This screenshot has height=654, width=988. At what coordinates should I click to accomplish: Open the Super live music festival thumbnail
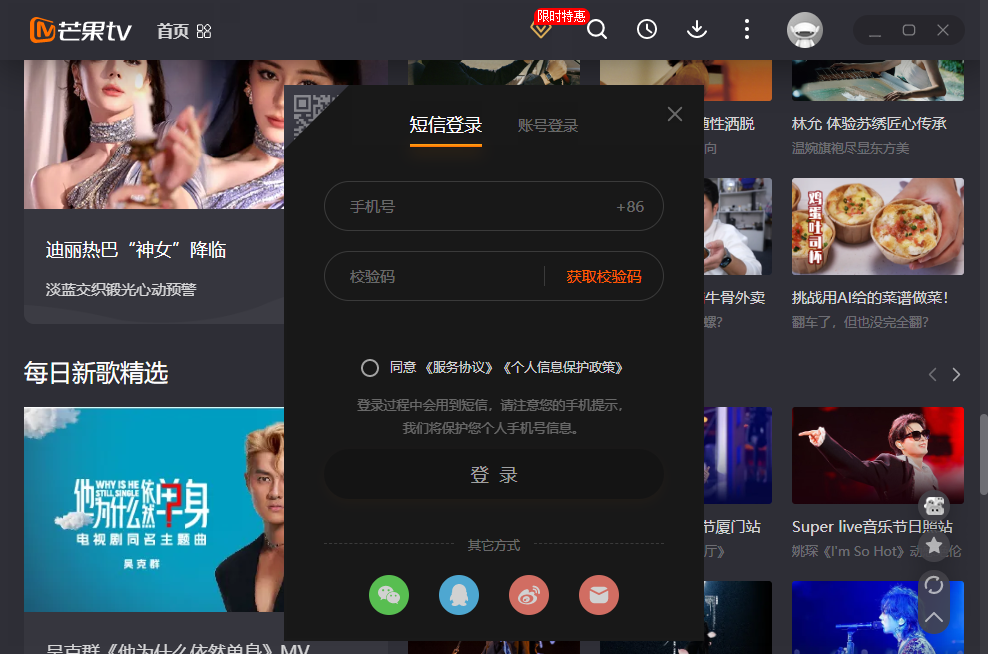click(878, 455)
